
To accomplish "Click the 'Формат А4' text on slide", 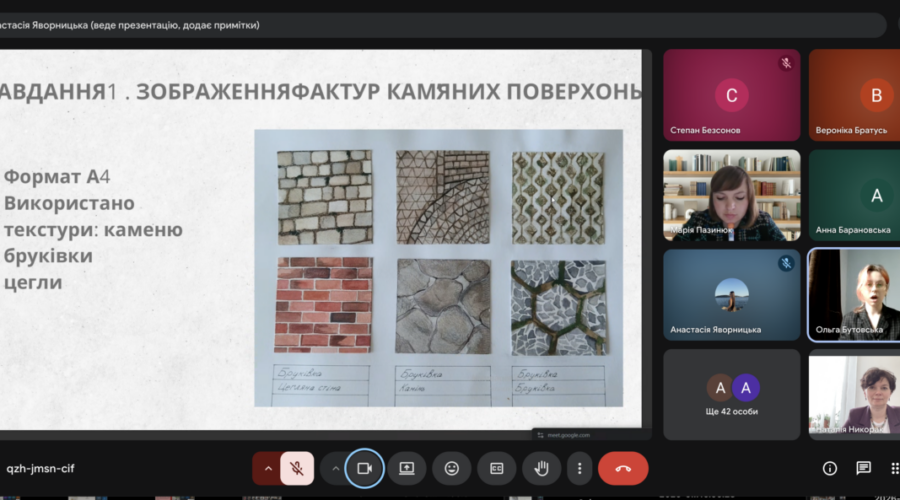I will [56, 176].
